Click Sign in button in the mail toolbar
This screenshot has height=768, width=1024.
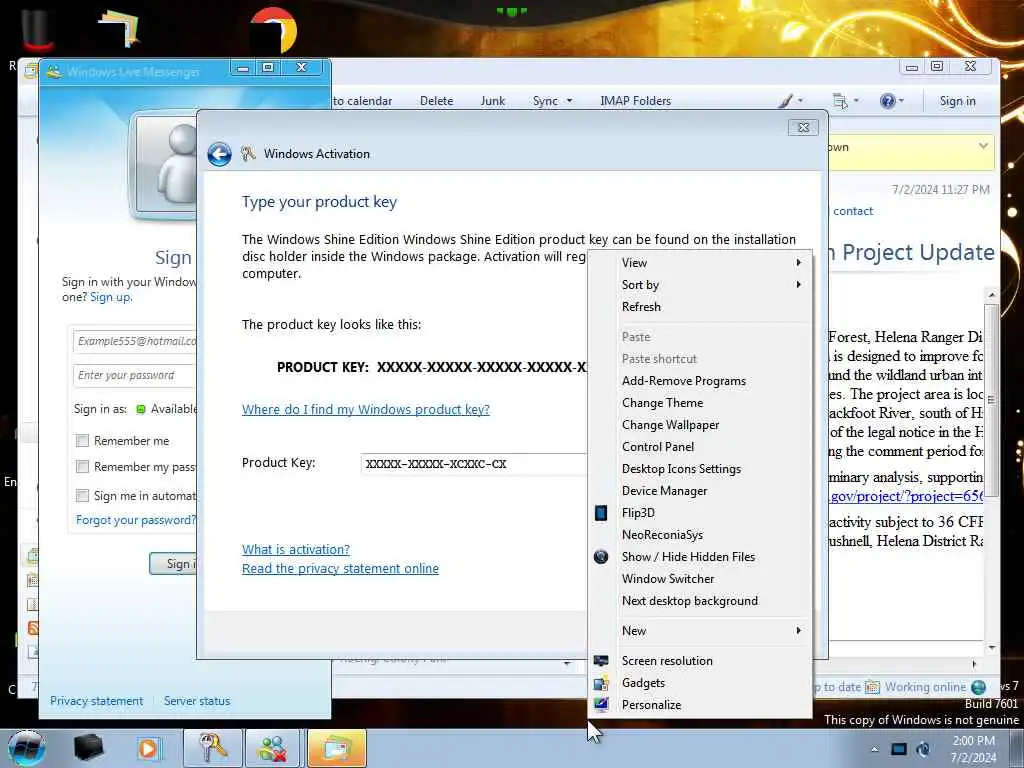tap(957, 101)
